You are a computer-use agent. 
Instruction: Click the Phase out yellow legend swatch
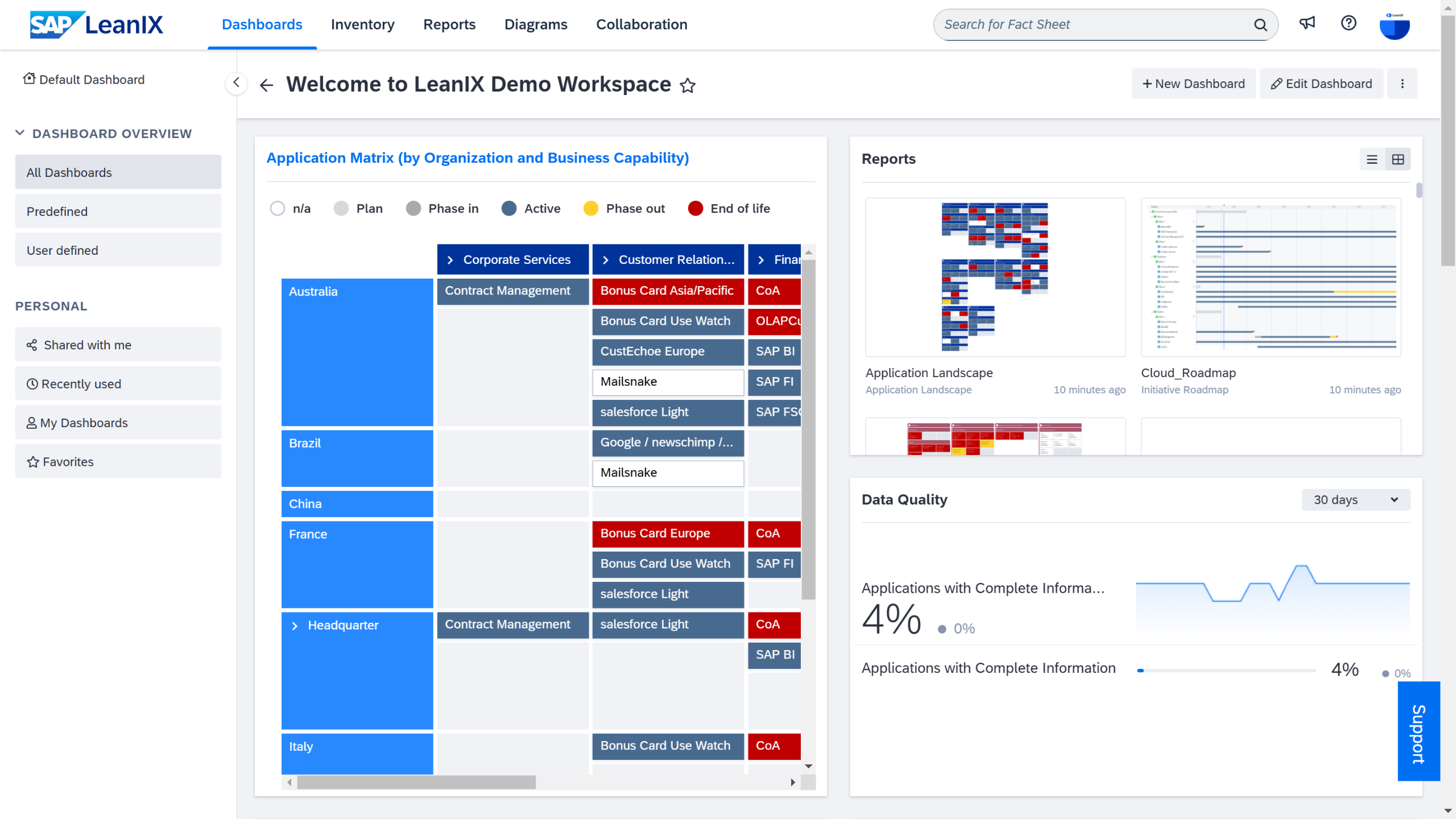click(590, 209)
